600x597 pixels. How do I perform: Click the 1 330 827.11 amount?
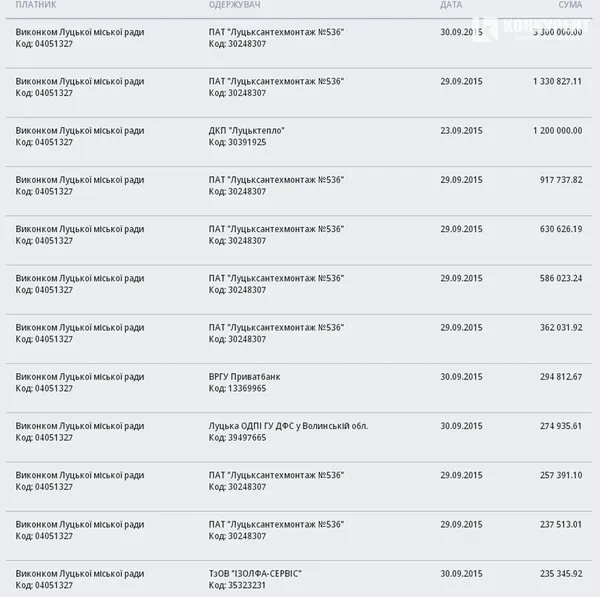557,82
